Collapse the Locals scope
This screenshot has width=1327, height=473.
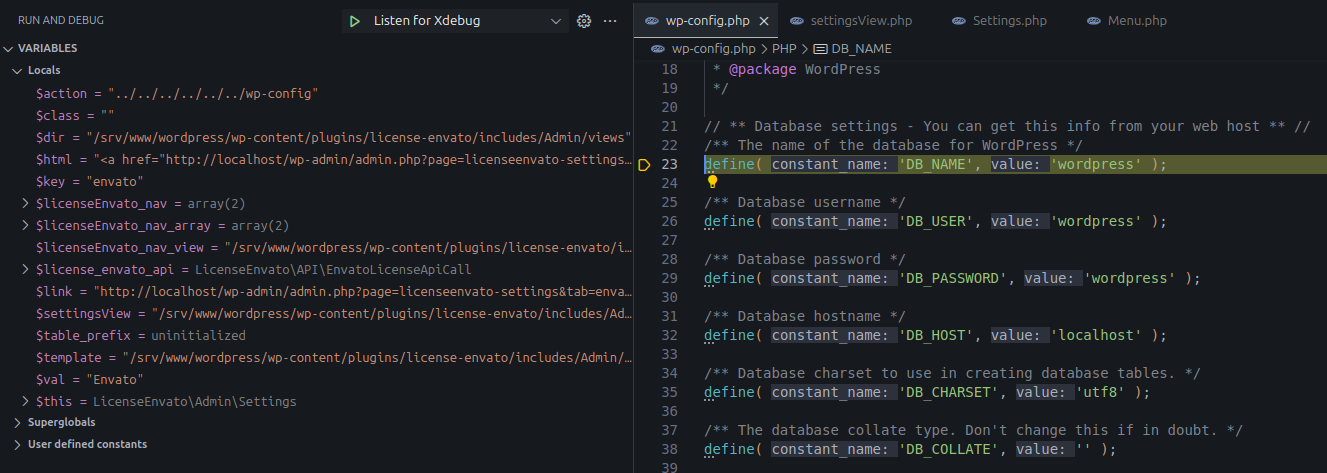pyautogui.click(x=18, y=70)
